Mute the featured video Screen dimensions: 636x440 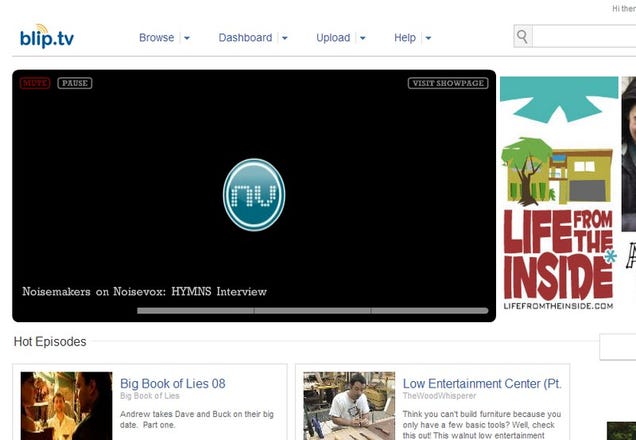35,83
